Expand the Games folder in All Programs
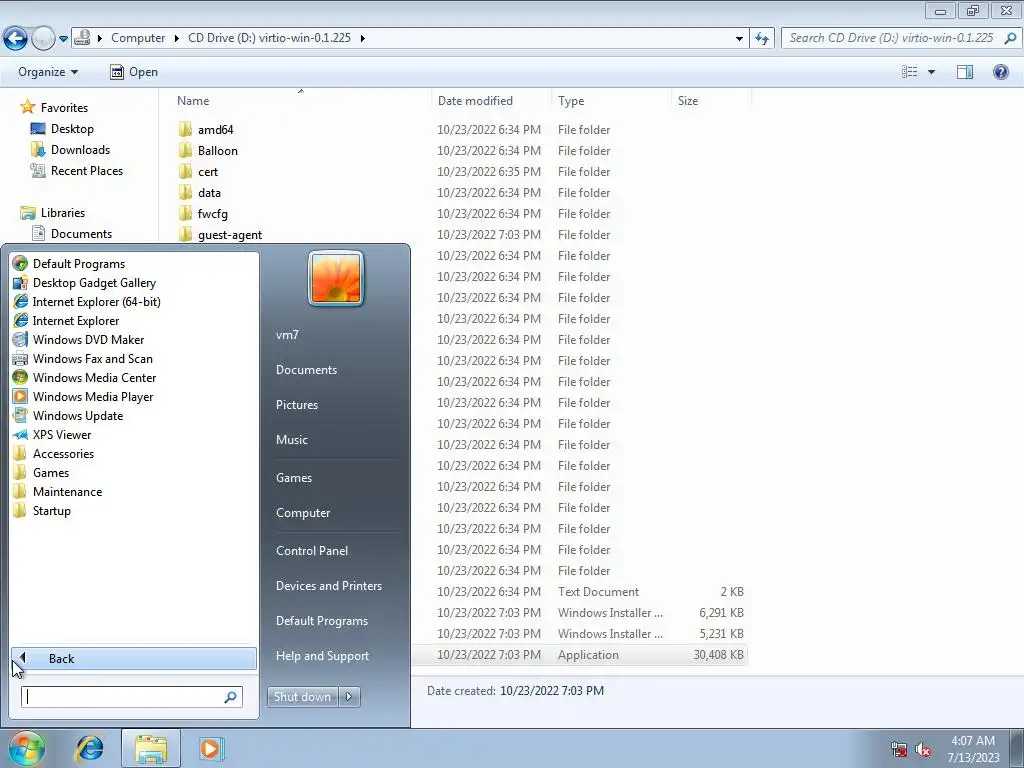 [51, 473]
